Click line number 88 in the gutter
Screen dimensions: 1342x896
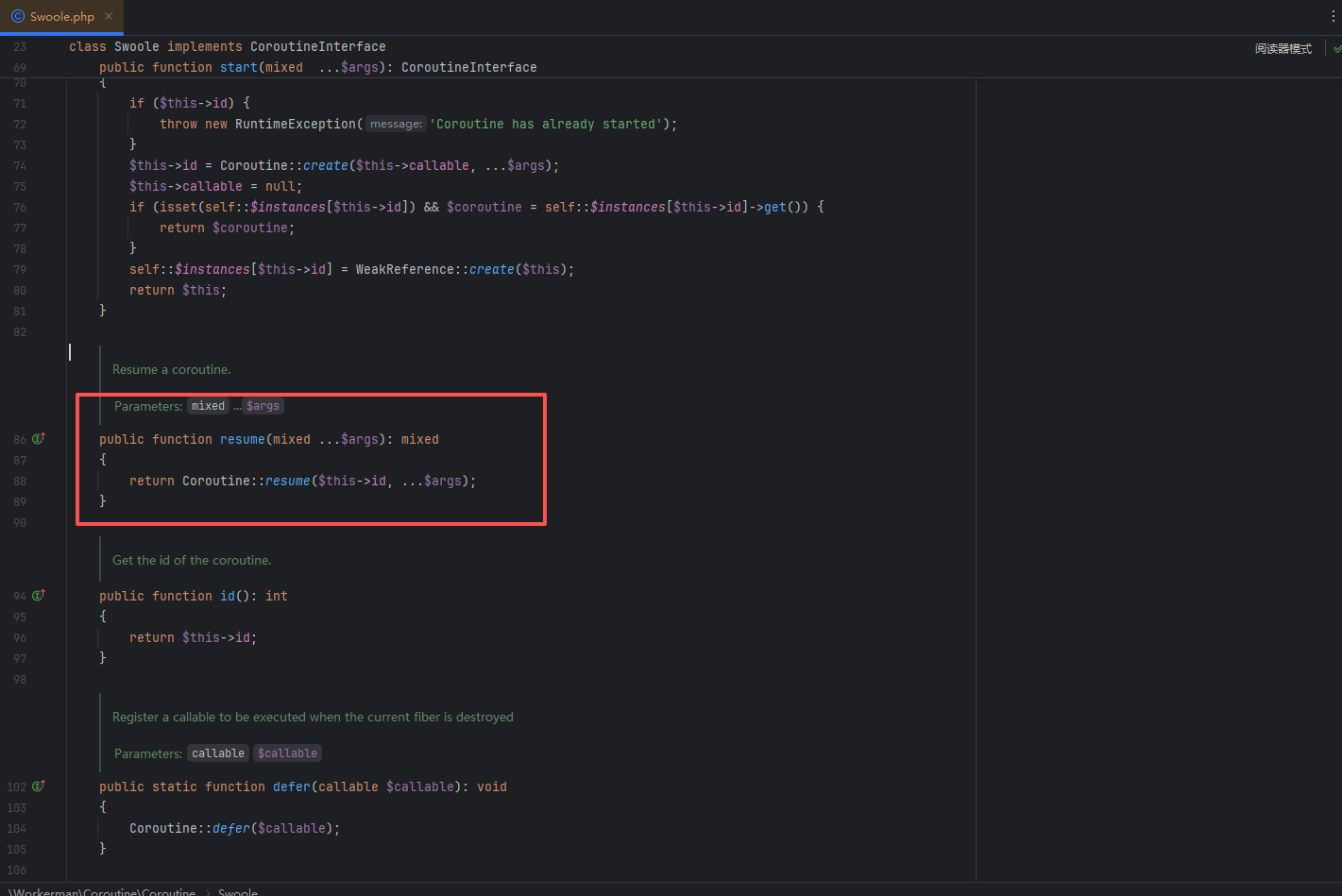(20, 481)
